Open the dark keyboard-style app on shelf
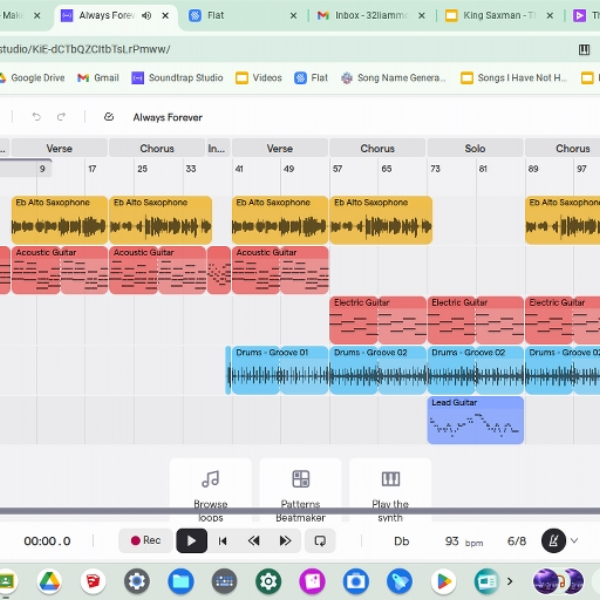Image resolution: width=600 pixels, height=600 pixels. point(225,581)
